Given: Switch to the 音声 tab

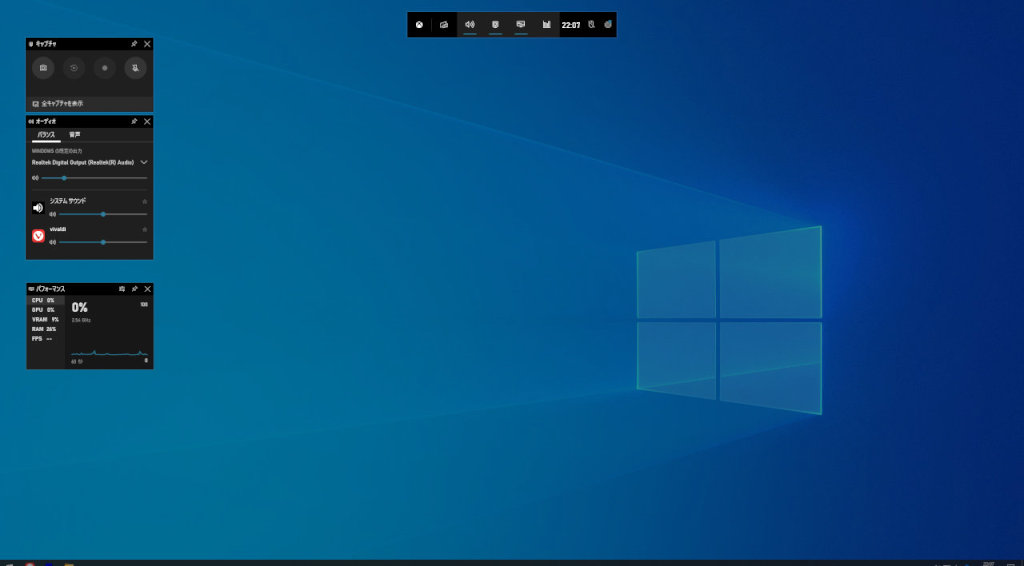Looking at the screenshot, I should coord(75,135).
